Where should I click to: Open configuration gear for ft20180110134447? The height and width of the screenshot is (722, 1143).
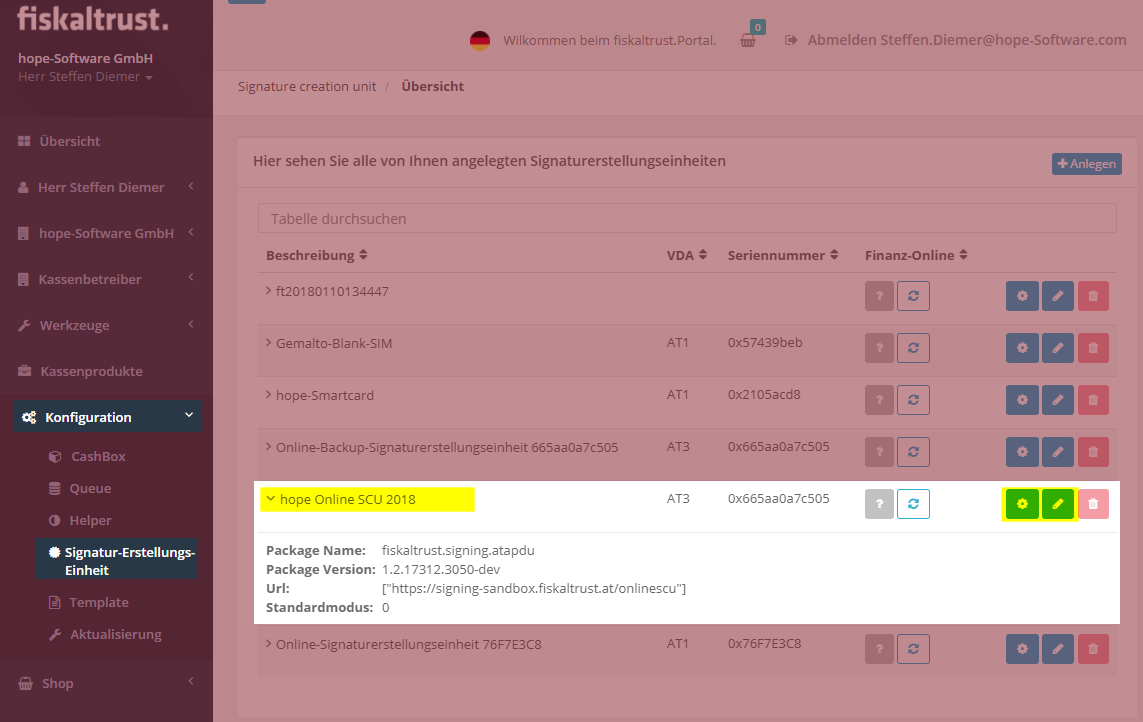coord(1022,296)
